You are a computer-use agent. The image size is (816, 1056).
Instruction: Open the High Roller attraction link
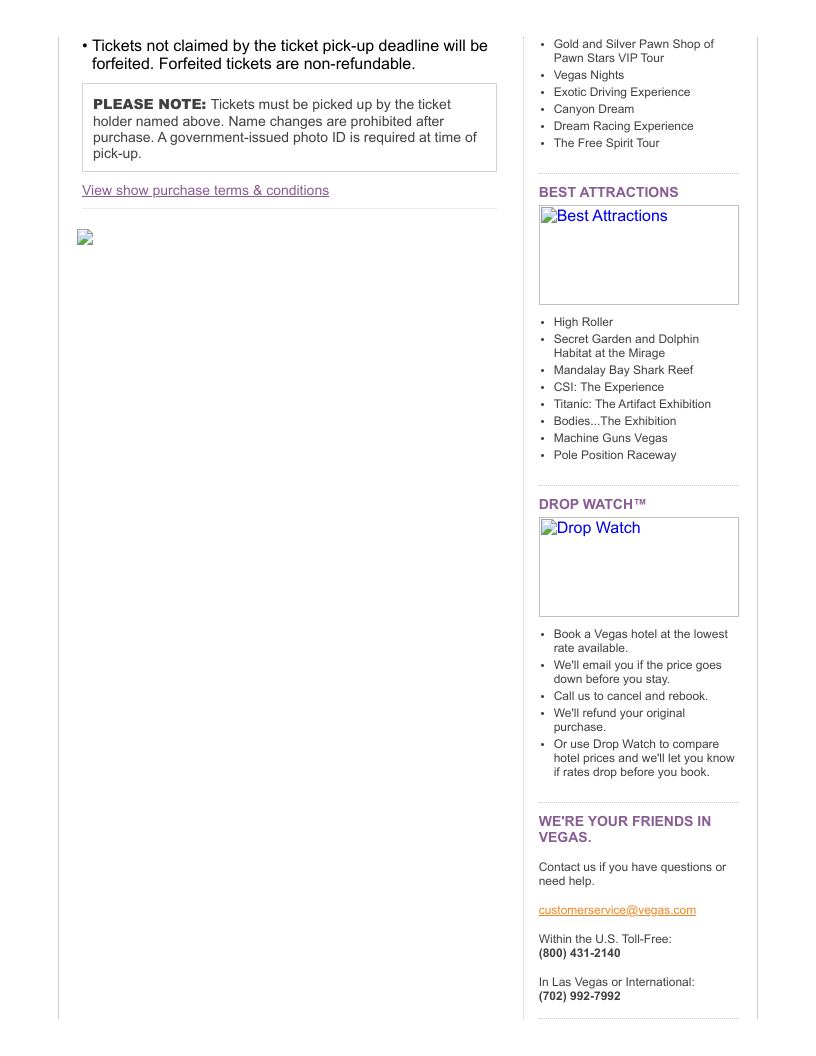point(583,322)
